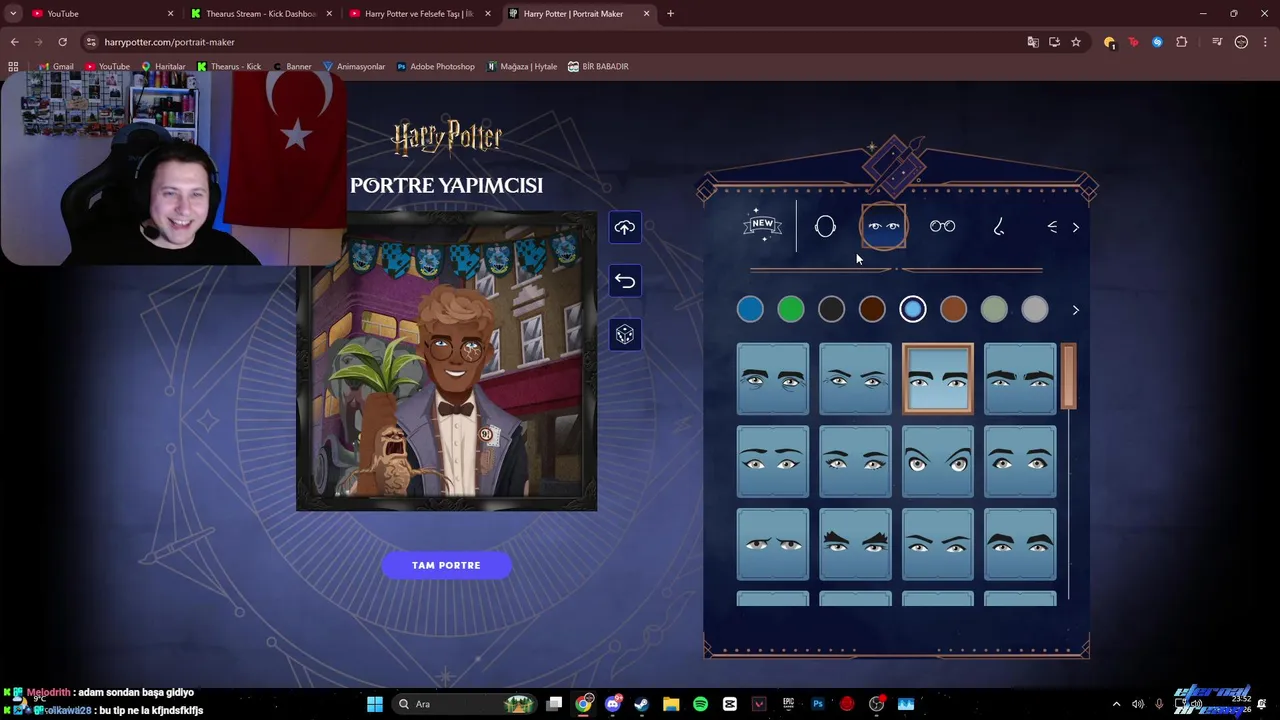Open the glasses category
Viewport: 1280px width, 720px height.
[x=942, y=227]
